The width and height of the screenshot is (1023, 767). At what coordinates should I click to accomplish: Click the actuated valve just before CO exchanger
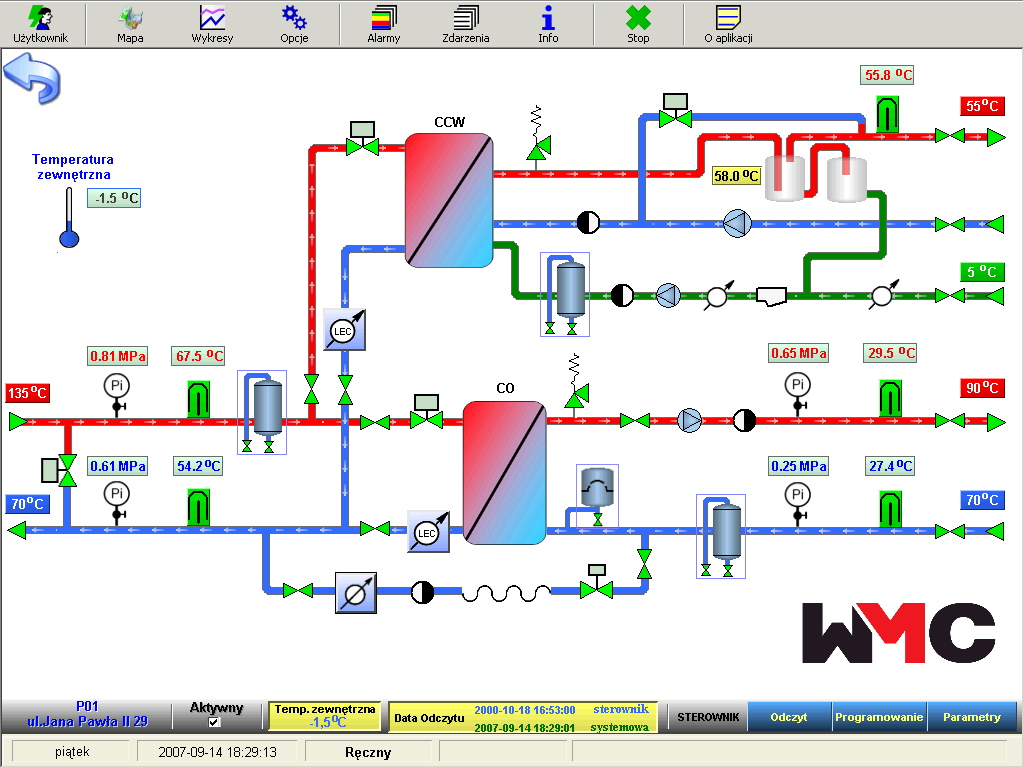pyautogui.click(x=427, y=412)
